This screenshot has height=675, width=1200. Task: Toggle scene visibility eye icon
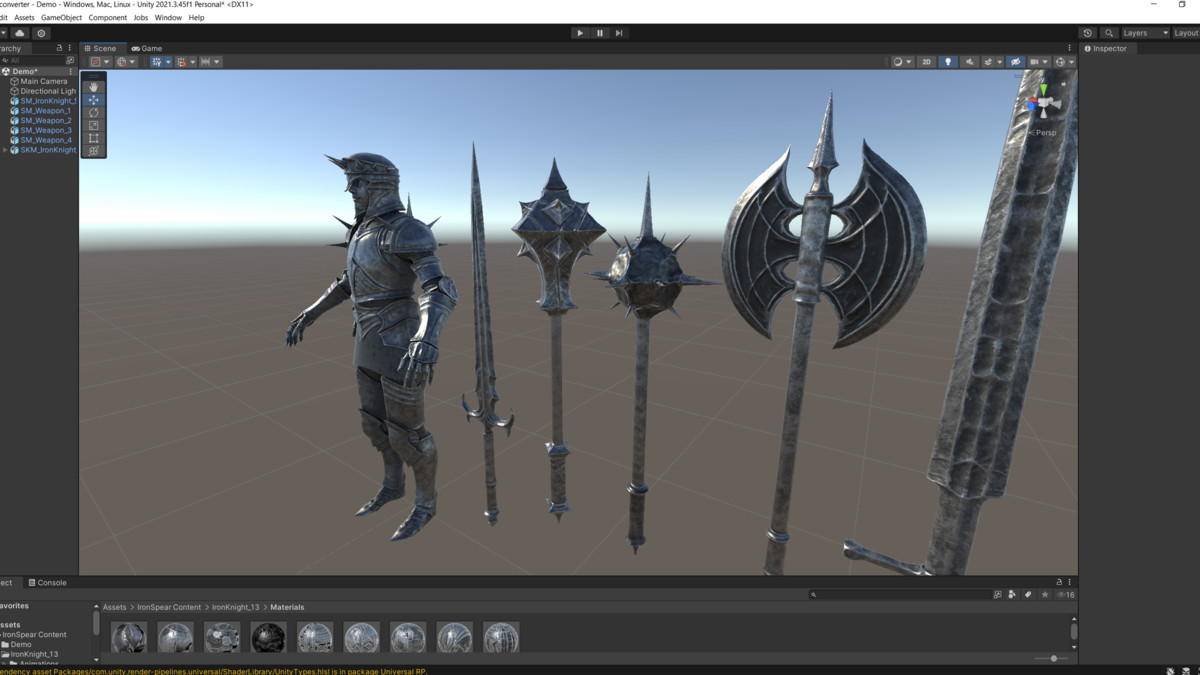pos(1015,62)
